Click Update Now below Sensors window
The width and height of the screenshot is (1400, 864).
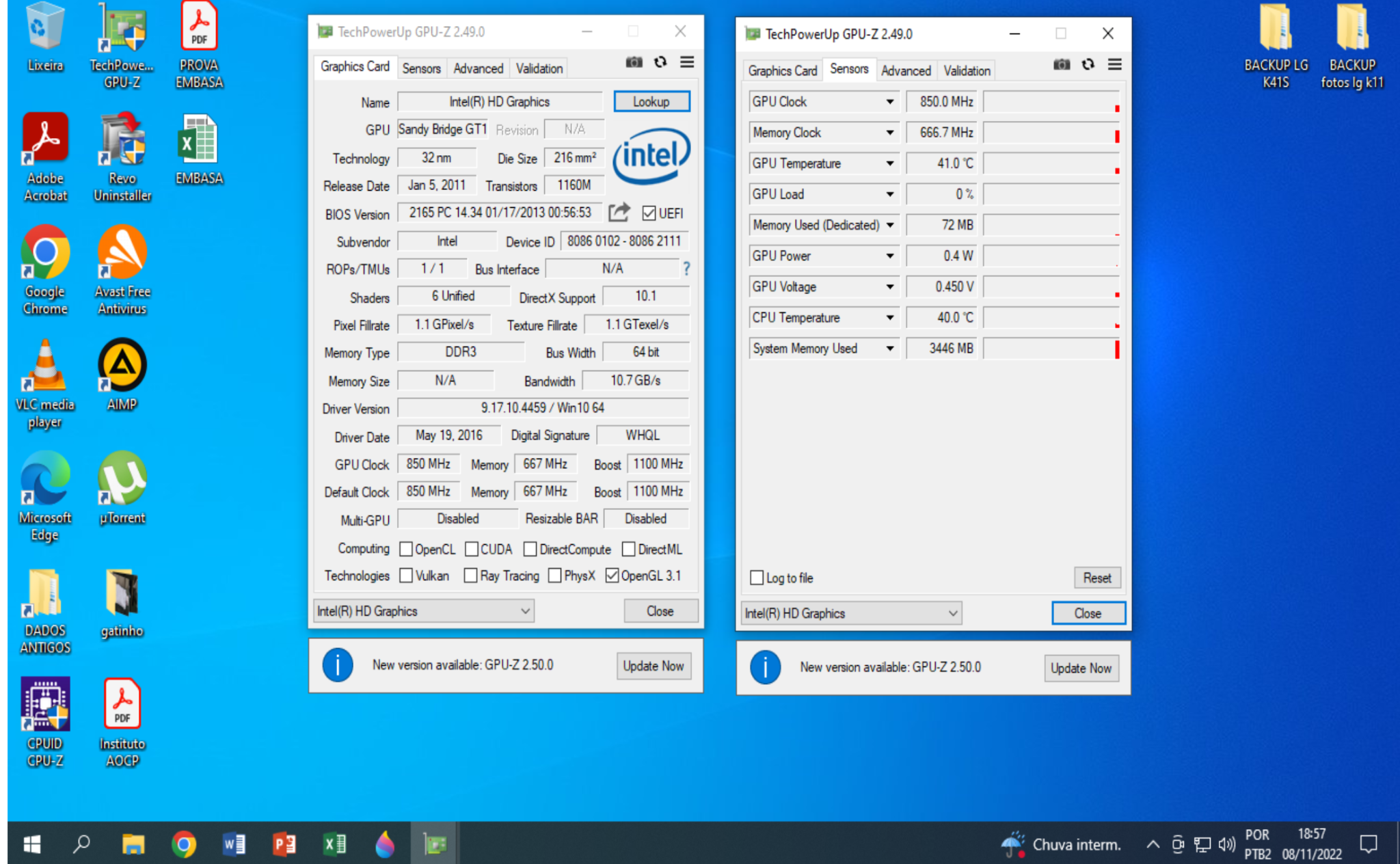(x=1081, y=668)
